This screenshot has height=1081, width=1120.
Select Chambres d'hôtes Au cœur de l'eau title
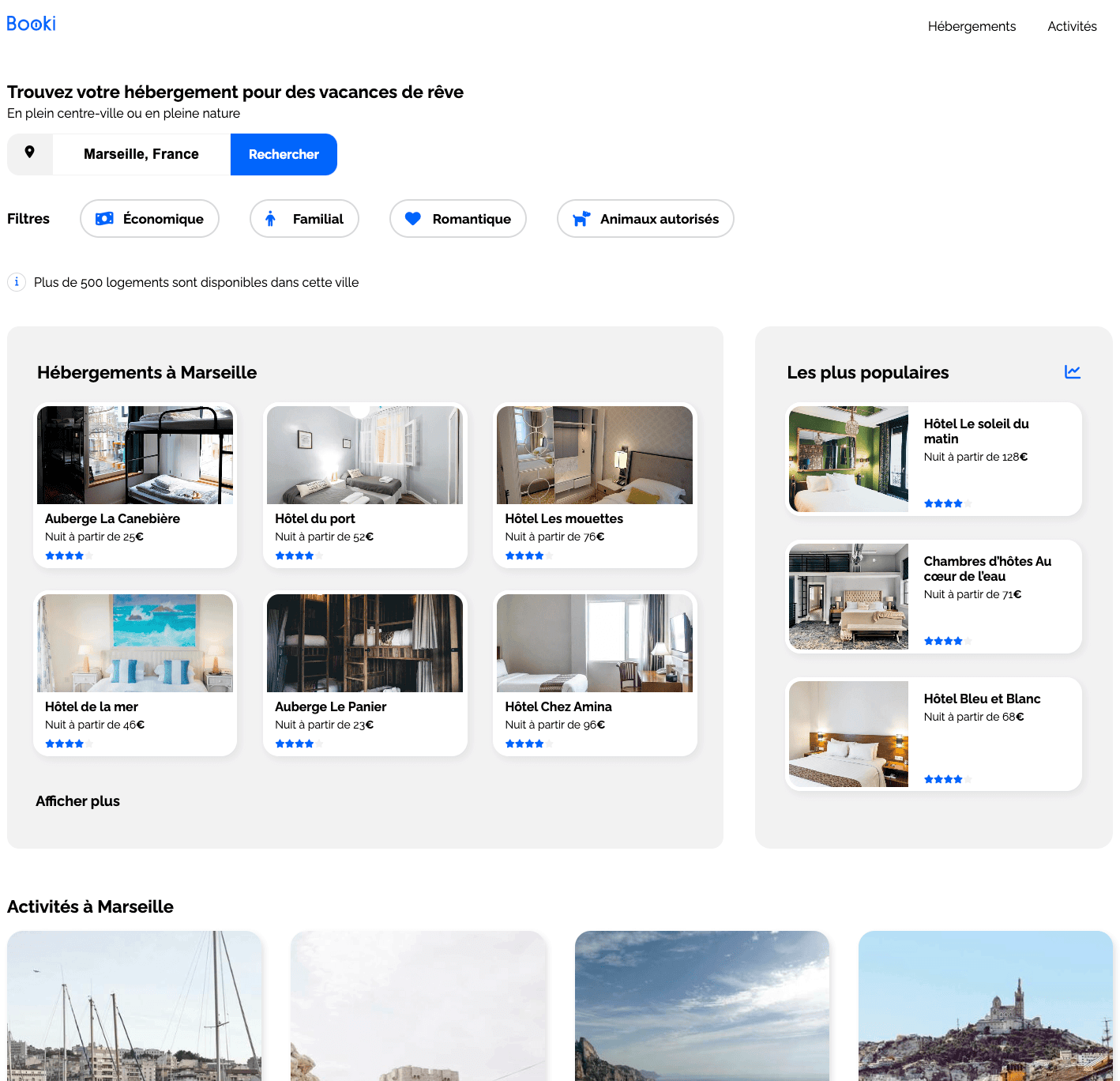coord(987,569)
